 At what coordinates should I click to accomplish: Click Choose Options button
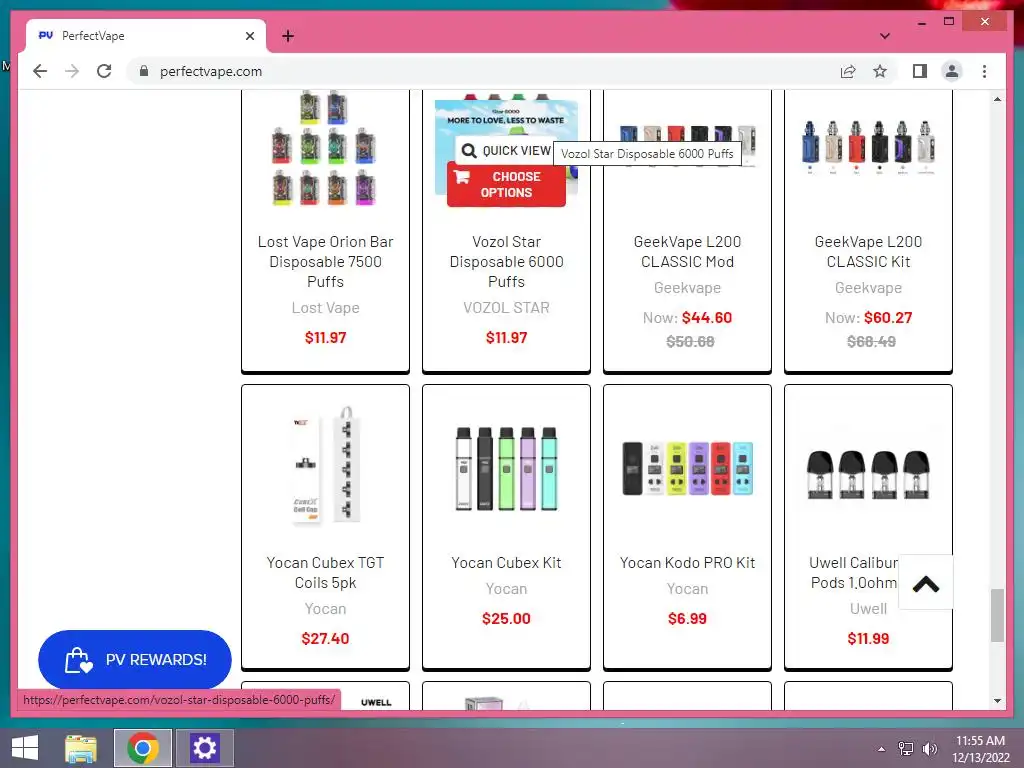pos(506,184)
